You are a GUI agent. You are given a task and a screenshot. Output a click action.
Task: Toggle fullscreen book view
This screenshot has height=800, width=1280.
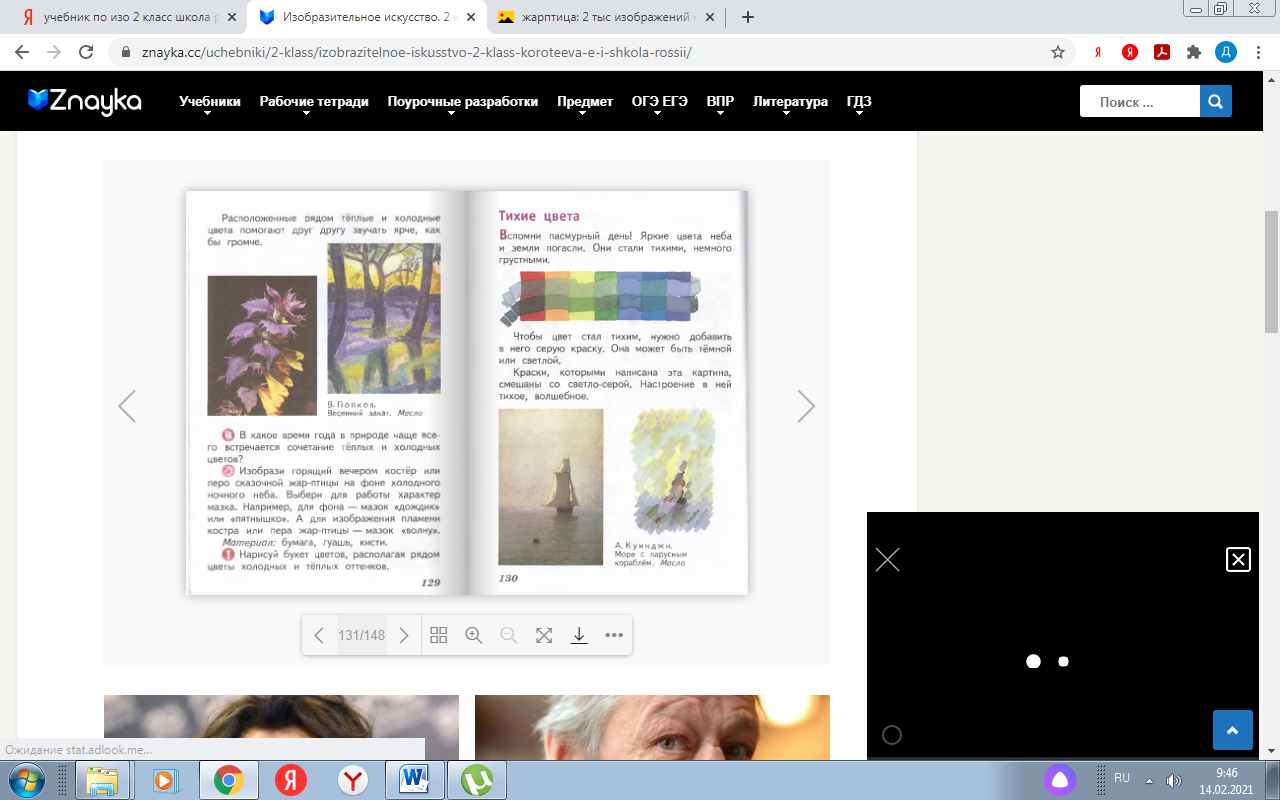544,635
